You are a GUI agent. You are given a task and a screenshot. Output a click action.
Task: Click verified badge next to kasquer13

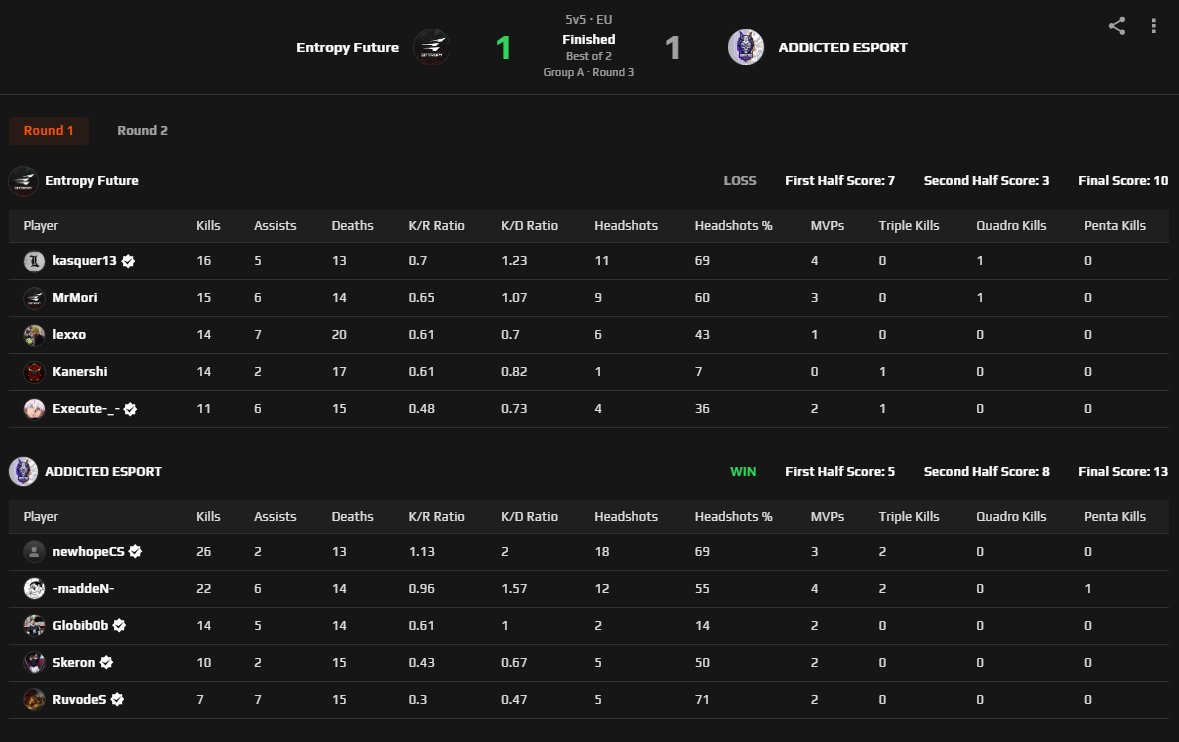[x=128, y=261]
